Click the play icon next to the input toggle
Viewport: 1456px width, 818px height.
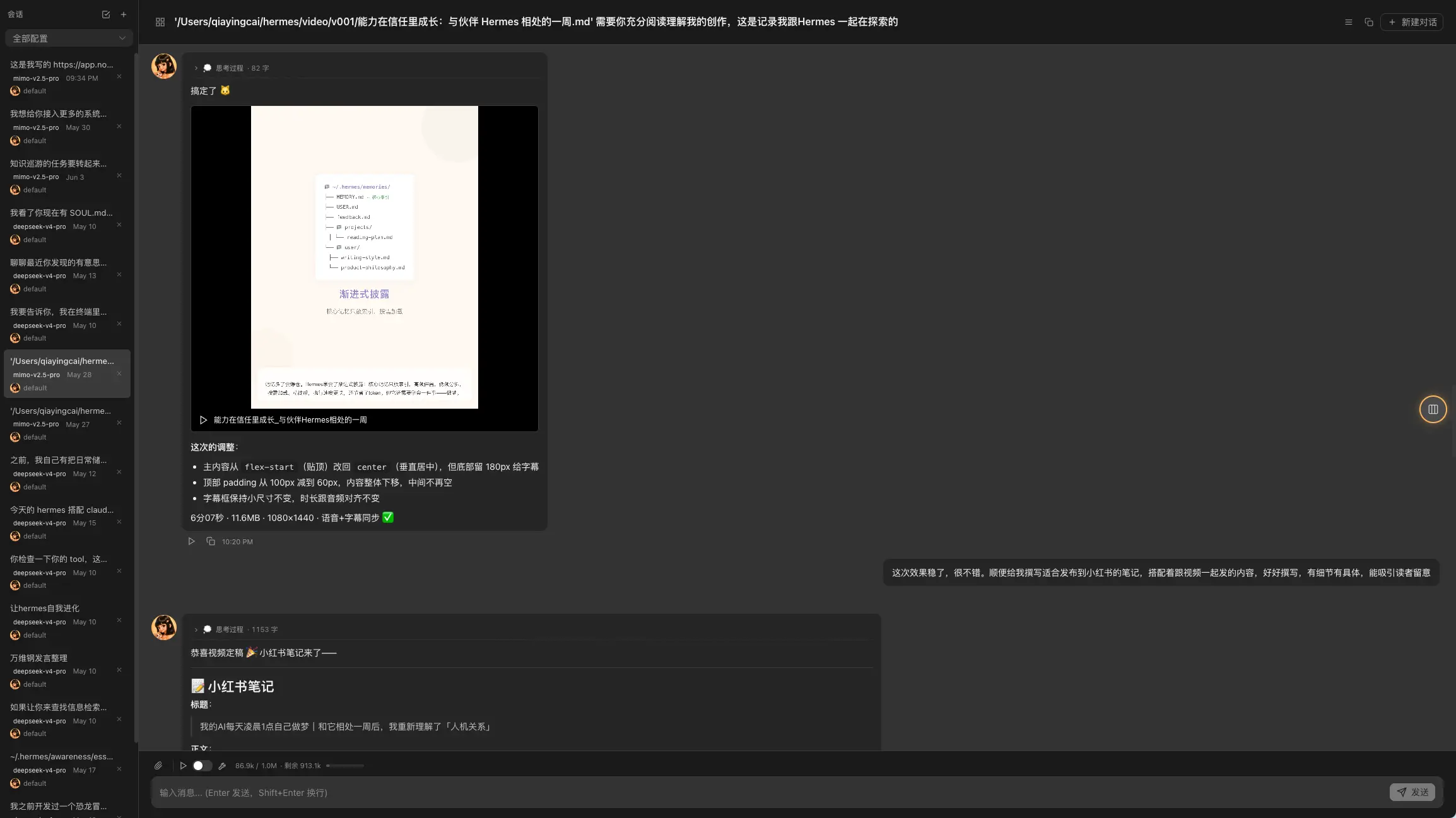coord(183,766)
